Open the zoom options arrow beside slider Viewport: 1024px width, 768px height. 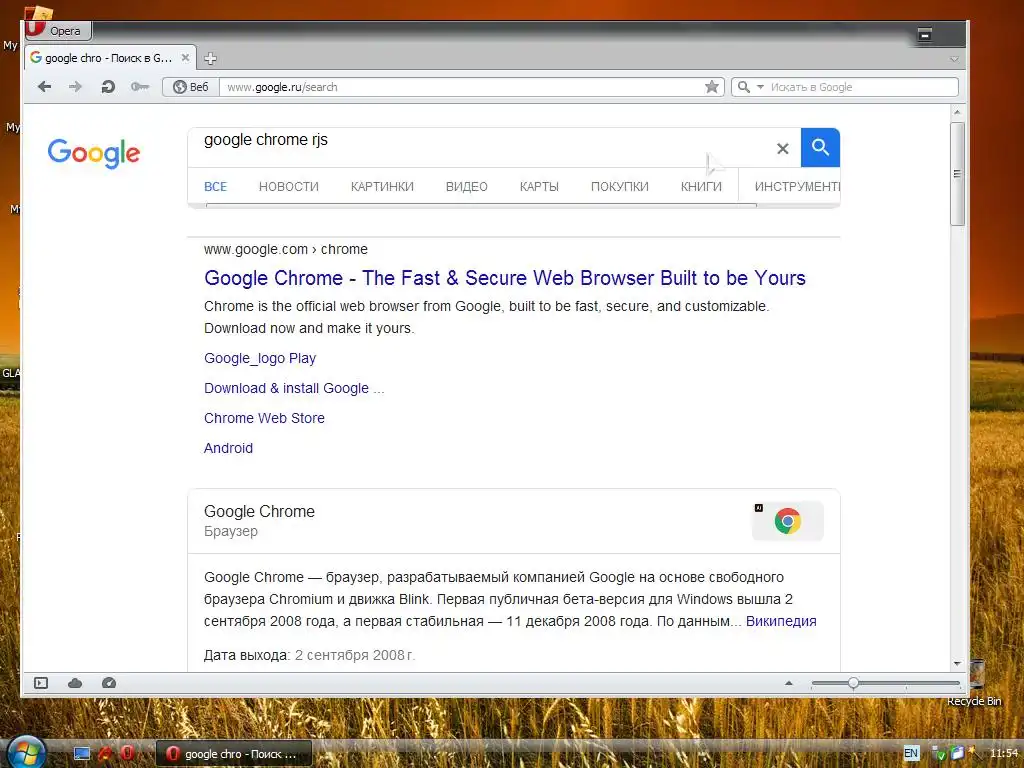tap(789, 683)
